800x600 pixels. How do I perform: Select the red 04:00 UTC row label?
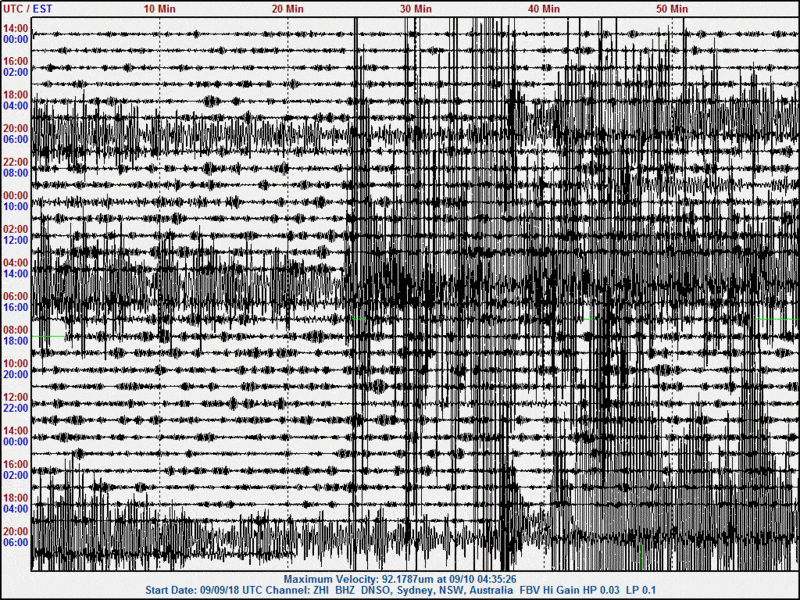15,263
